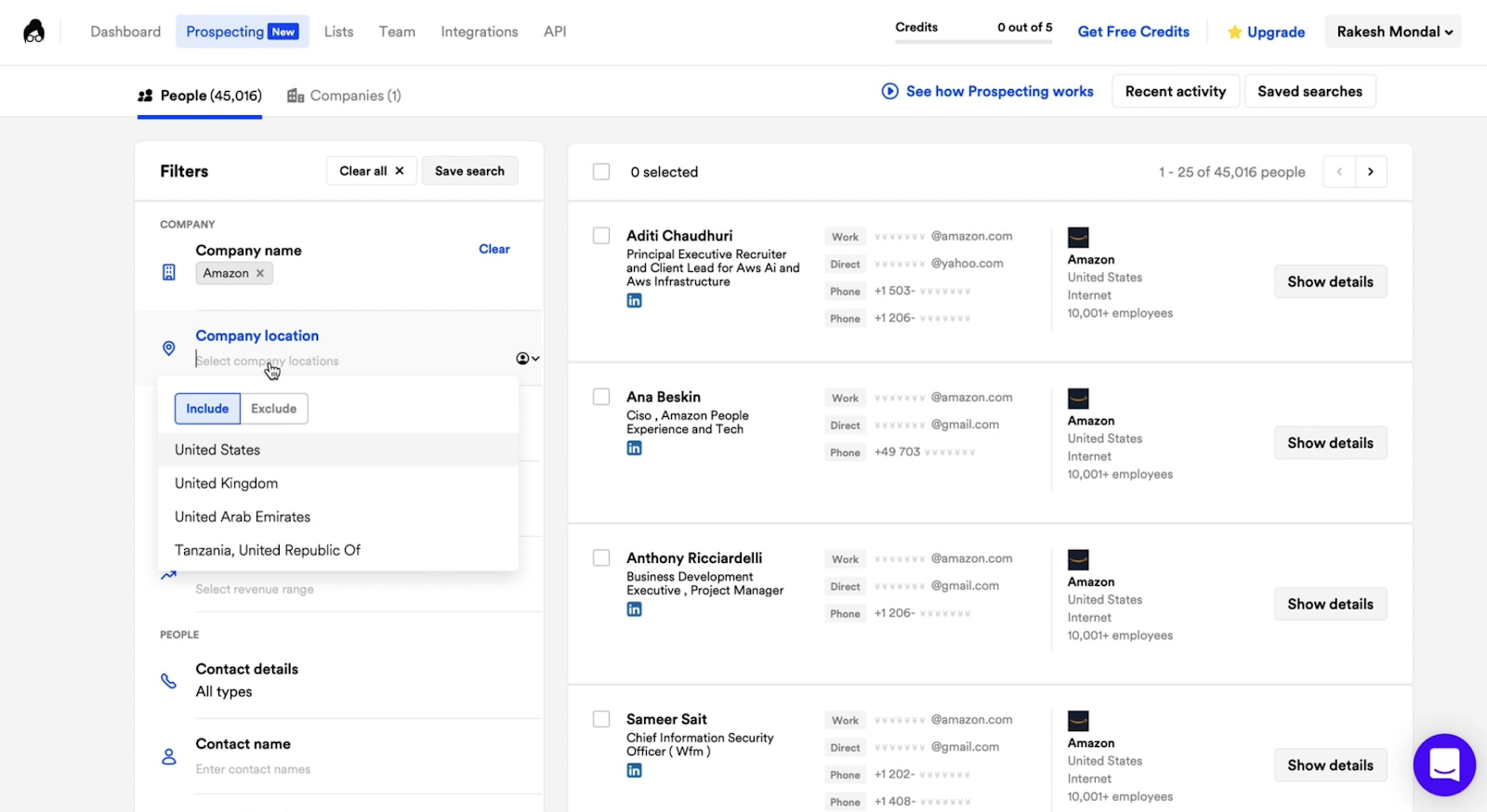Screen dimensions: 1487x812
Task: Click the Upgrade link
Action: pyautogui.click(x=1276, y=33)
